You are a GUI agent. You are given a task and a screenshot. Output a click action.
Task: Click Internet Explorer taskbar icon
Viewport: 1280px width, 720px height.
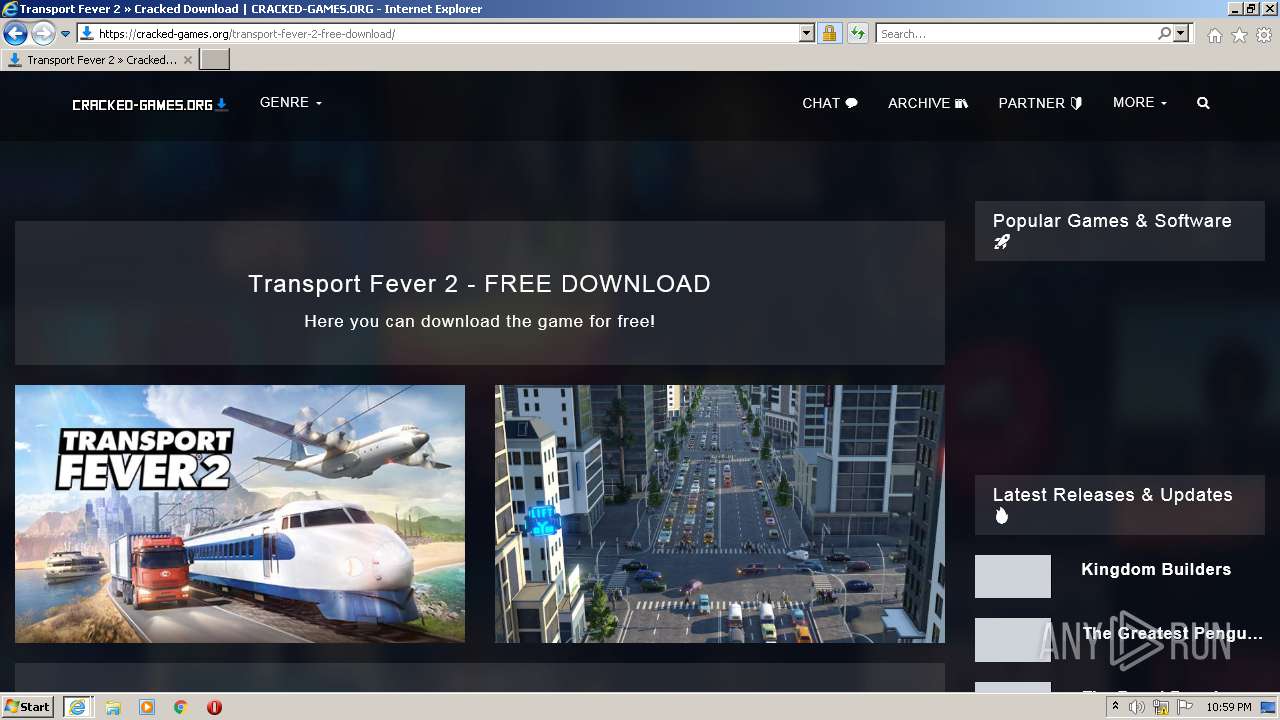pos(77,707)
